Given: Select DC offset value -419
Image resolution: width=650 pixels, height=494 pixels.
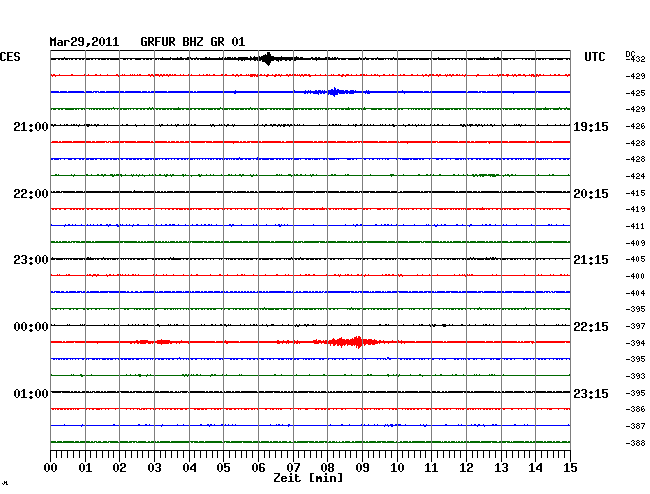Looking at the screenshot, I should point(635,209).
